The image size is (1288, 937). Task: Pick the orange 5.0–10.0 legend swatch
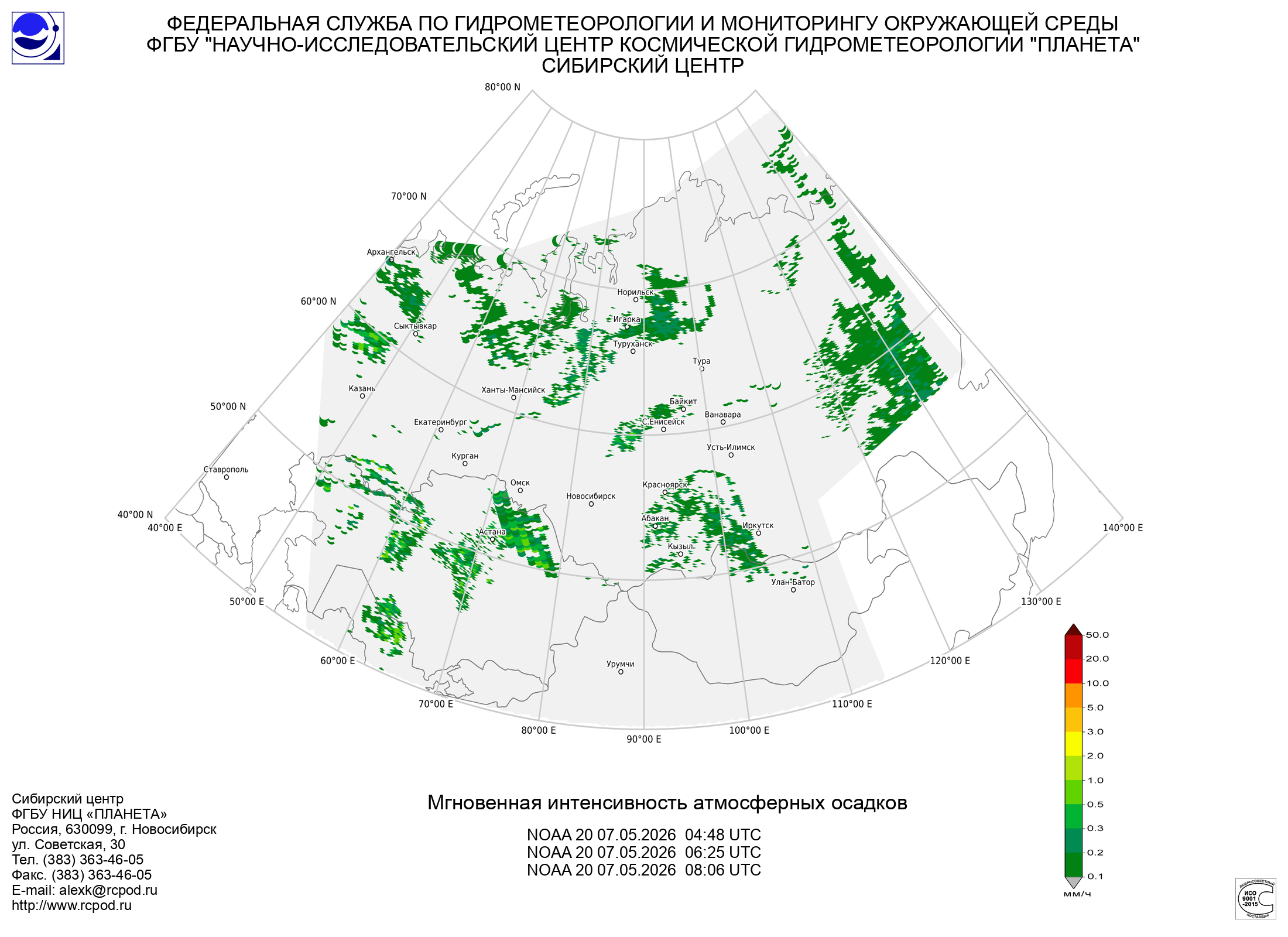1073,695
